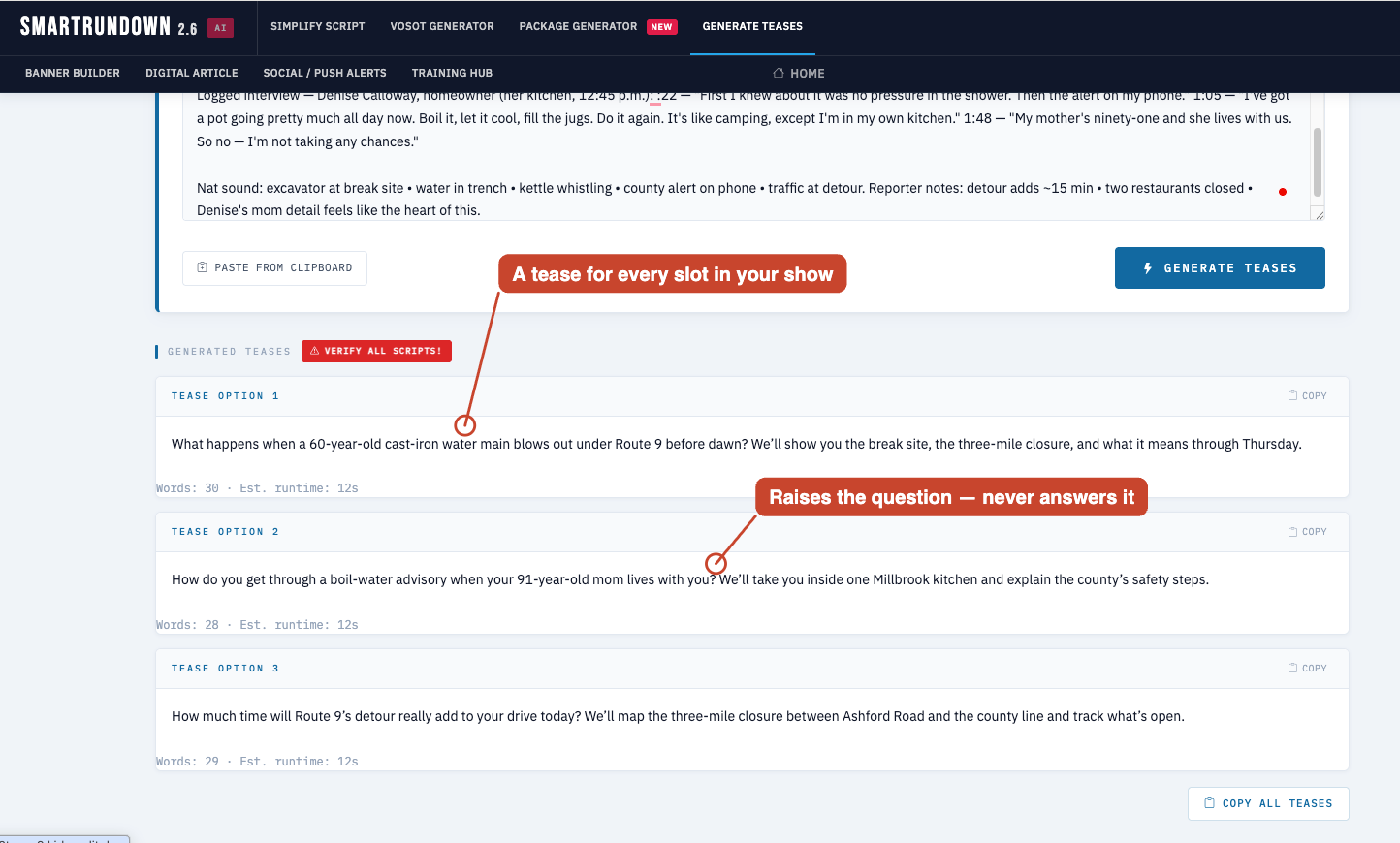This screenshot has height=843, width=1400.
Task: Click Paste From Clipboard button
Action: tap(274, 267)
